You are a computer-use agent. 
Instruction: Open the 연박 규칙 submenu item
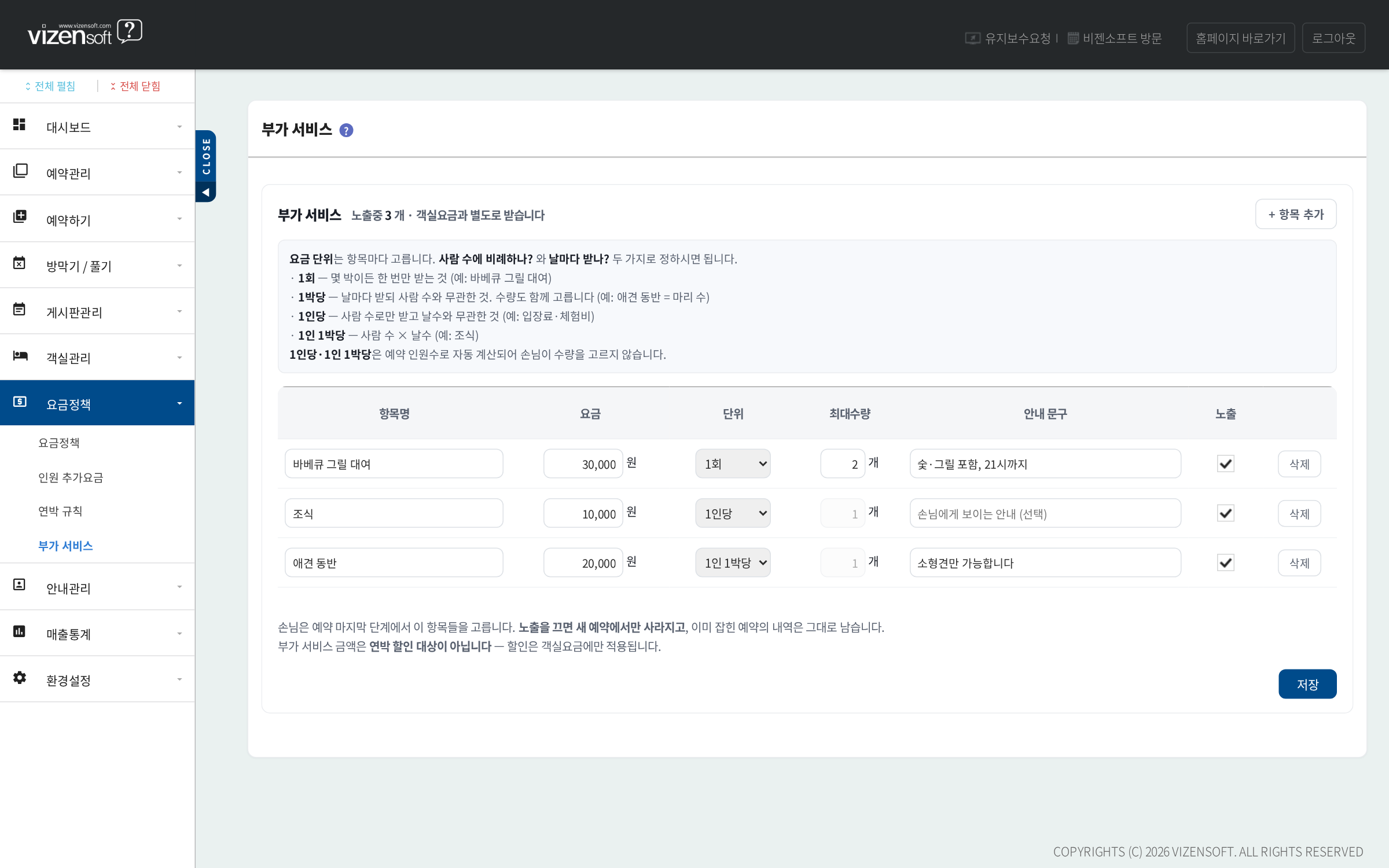point(60,511)
